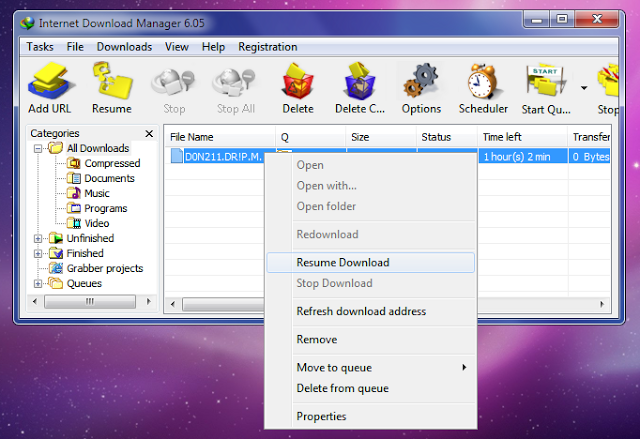
Task: Open the Move to queue submenu
Action: pyautogui.click(x=371, y=368)
